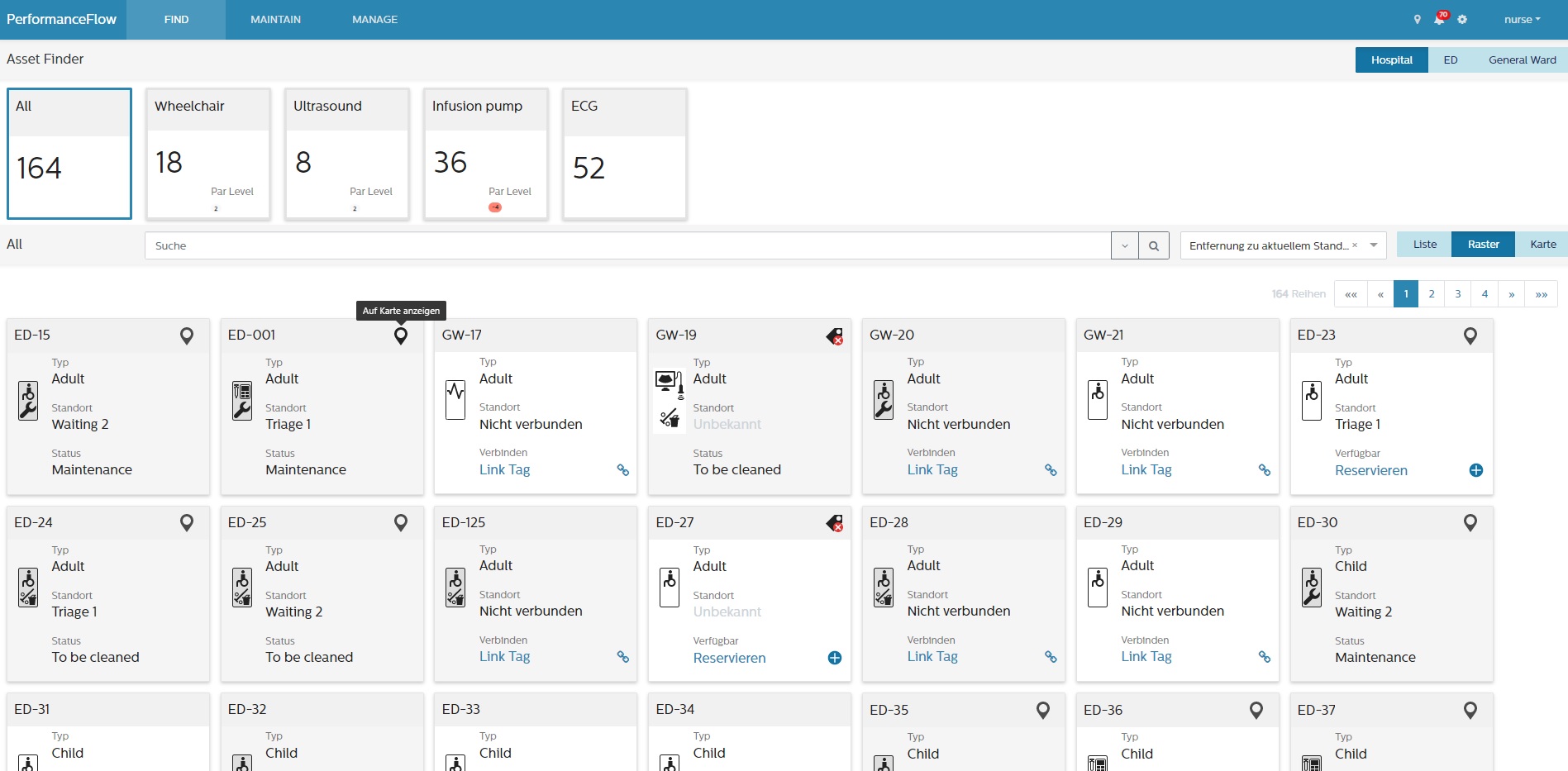This screenshot has width=1568, height=771.
Task: Click the location pin in top bar
Action: 1417,19
